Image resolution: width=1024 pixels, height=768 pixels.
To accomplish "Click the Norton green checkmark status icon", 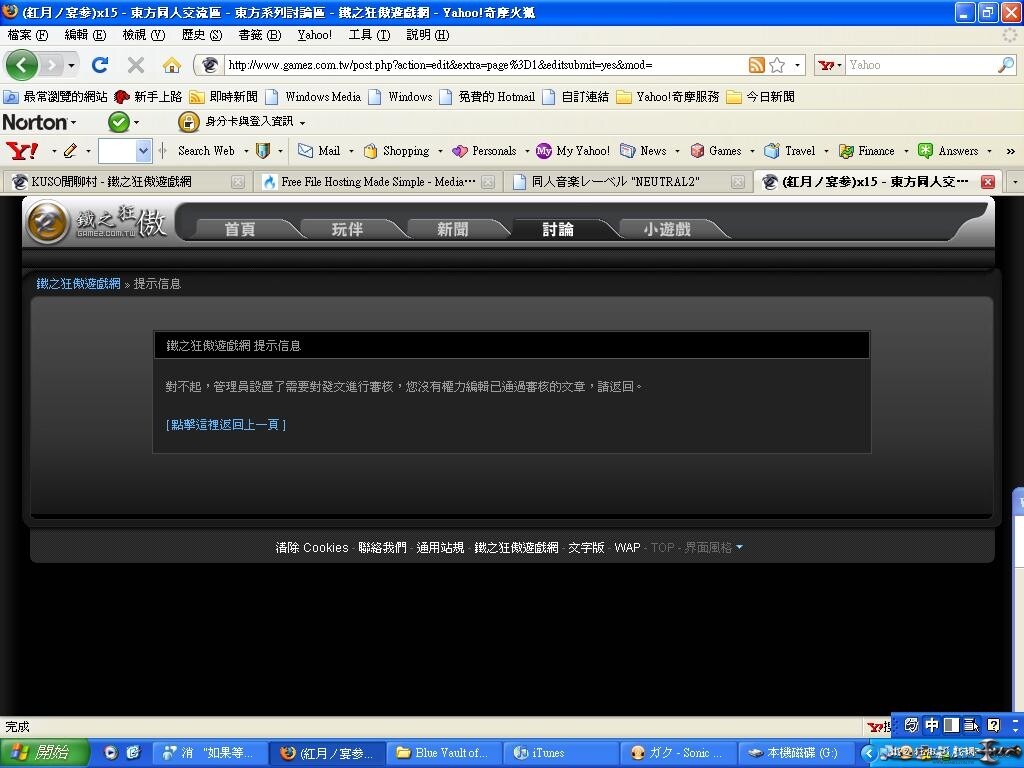I will 118,122.
